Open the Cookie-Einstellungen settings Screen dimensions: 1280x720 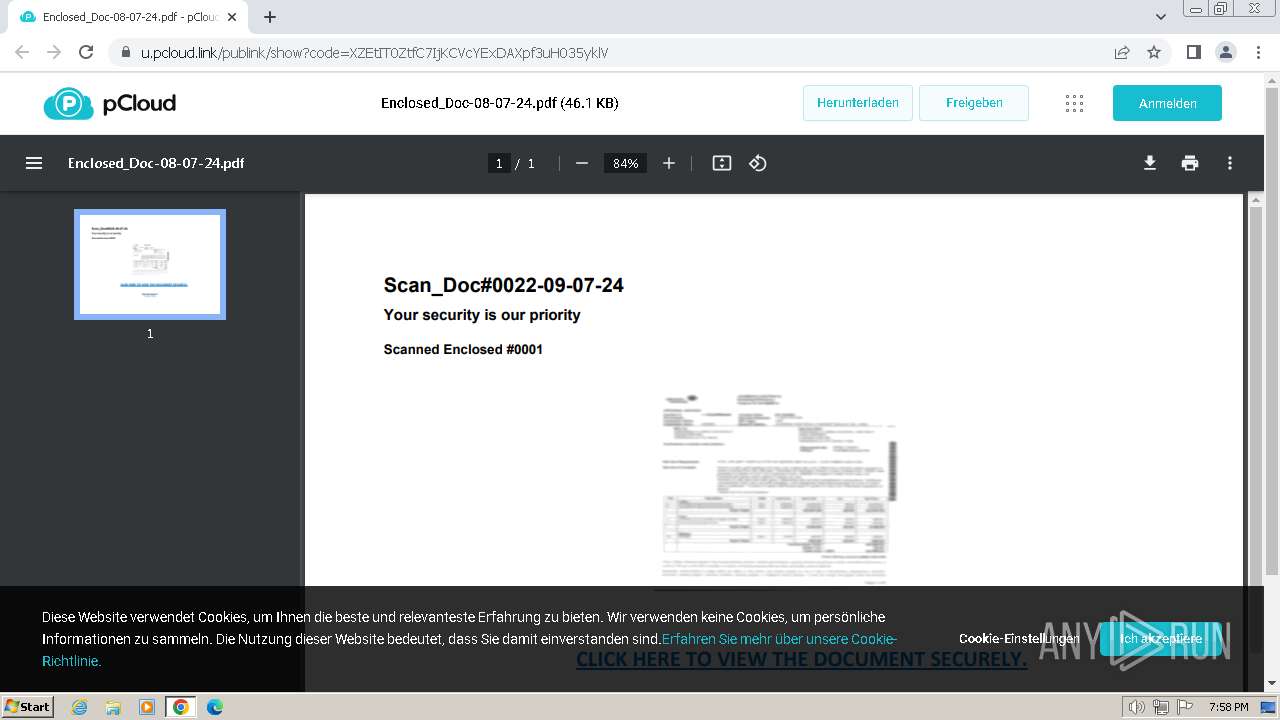(x=1018, y=638)
